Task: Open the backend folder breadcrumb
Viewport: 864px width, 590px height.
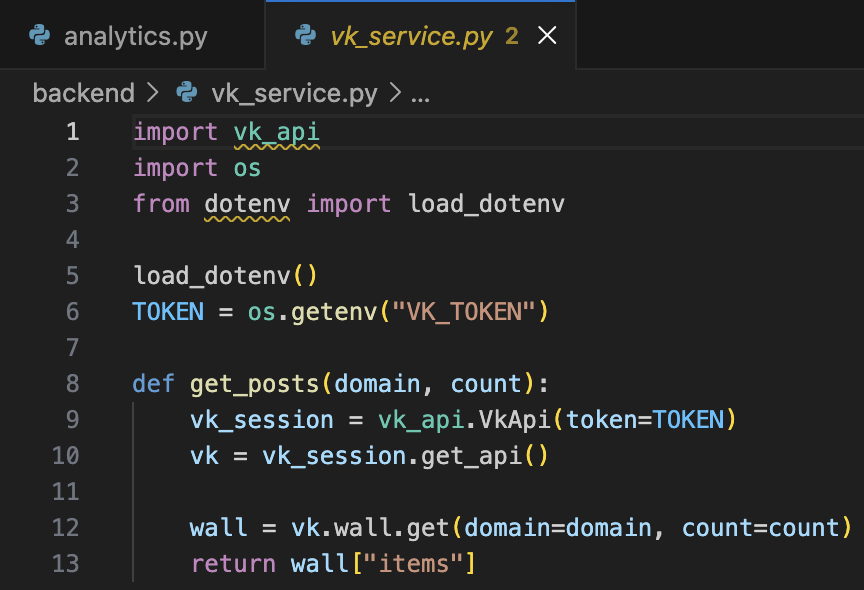Action: [x=83, y=94]
